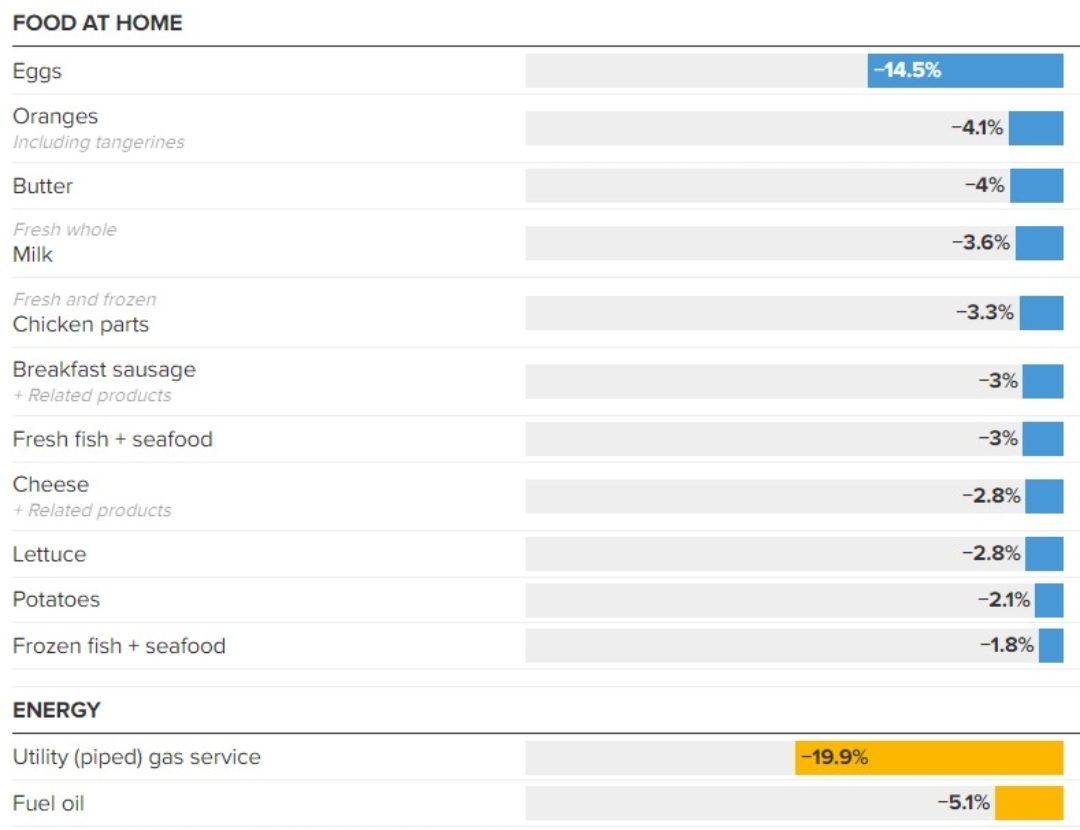Image resolution: width=1080 pixels, height=830 pixels.
Task: Click the Potatoes label
Action: (56, 600)
